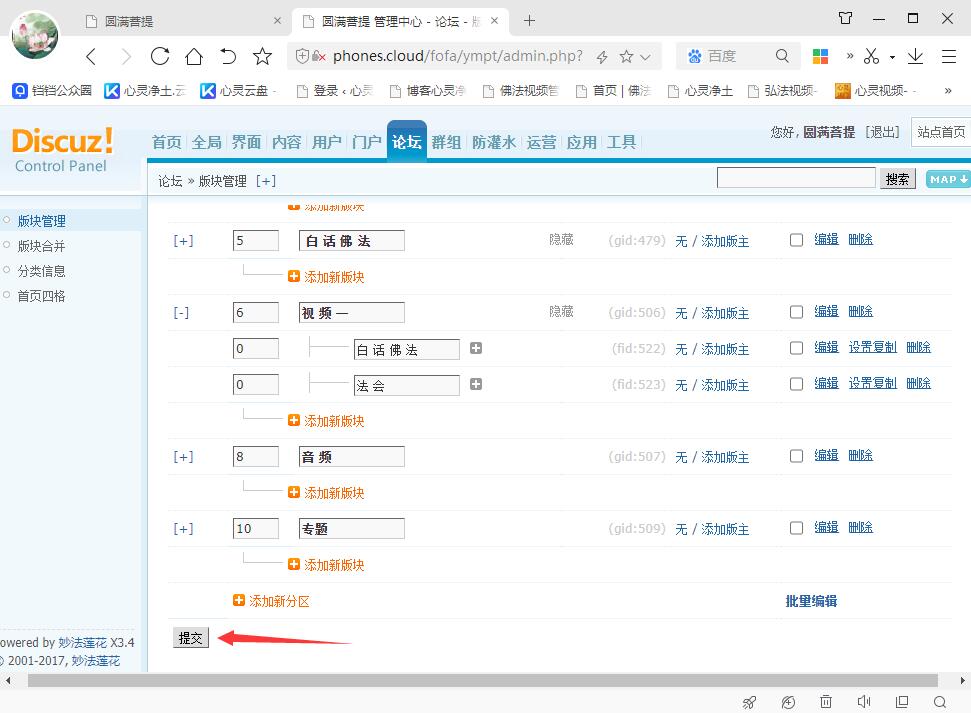This screenshot has width=971, height=713.
Task: Click the plus icon next to 法会 sub-forum
Action: (476, 384)
